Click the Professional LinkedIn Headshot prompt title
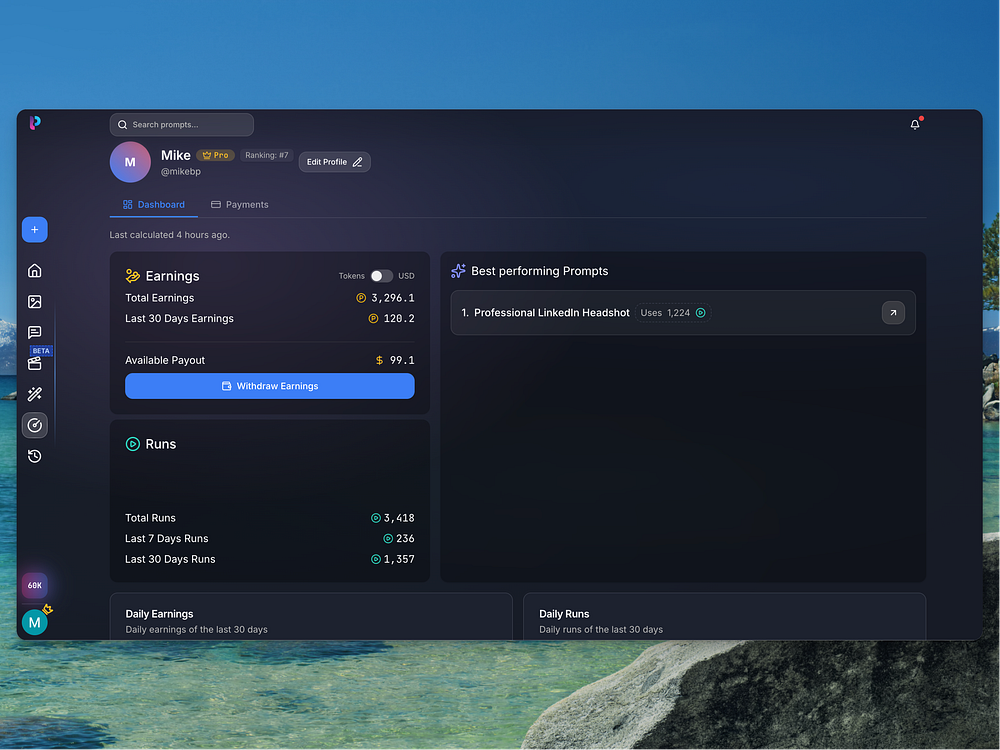The height and width of the screenshot is (750, 1000). 552,312
